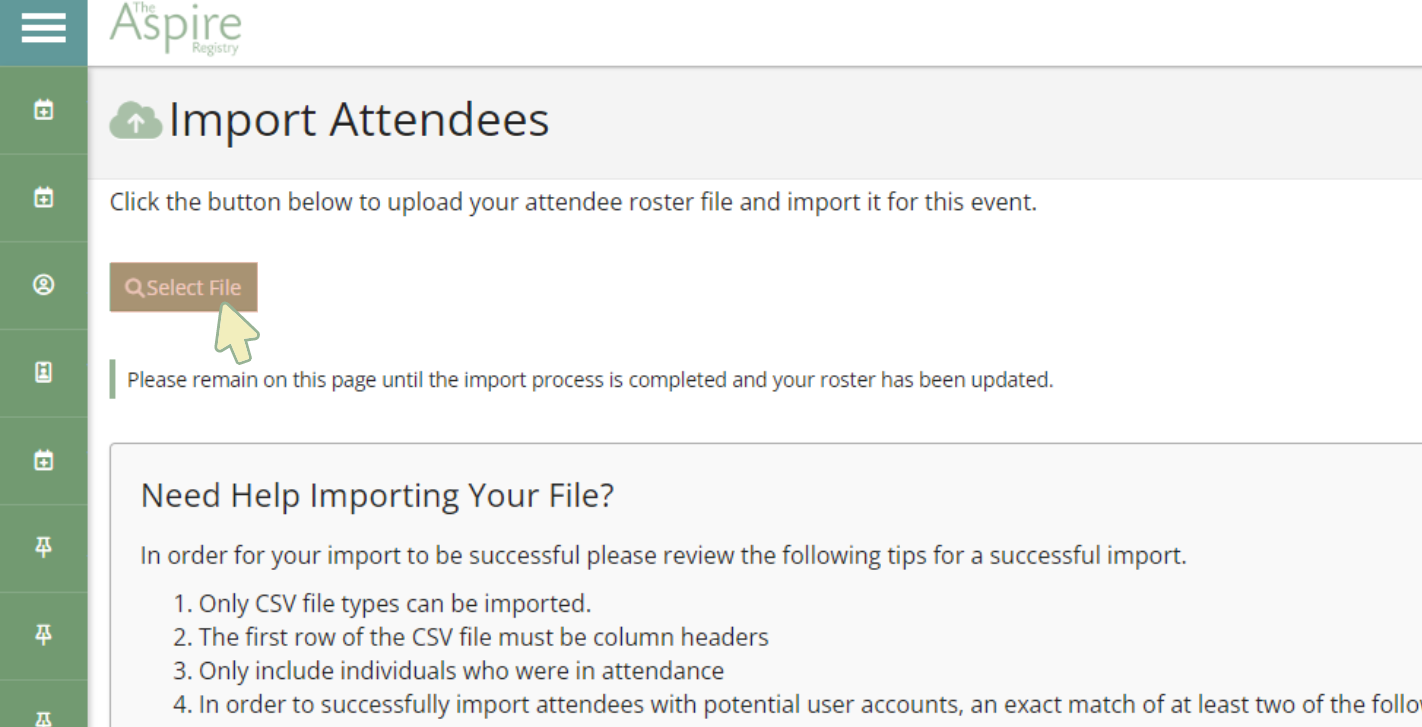Click the "Need Help Importing Your File?" heading

point(377,495)
